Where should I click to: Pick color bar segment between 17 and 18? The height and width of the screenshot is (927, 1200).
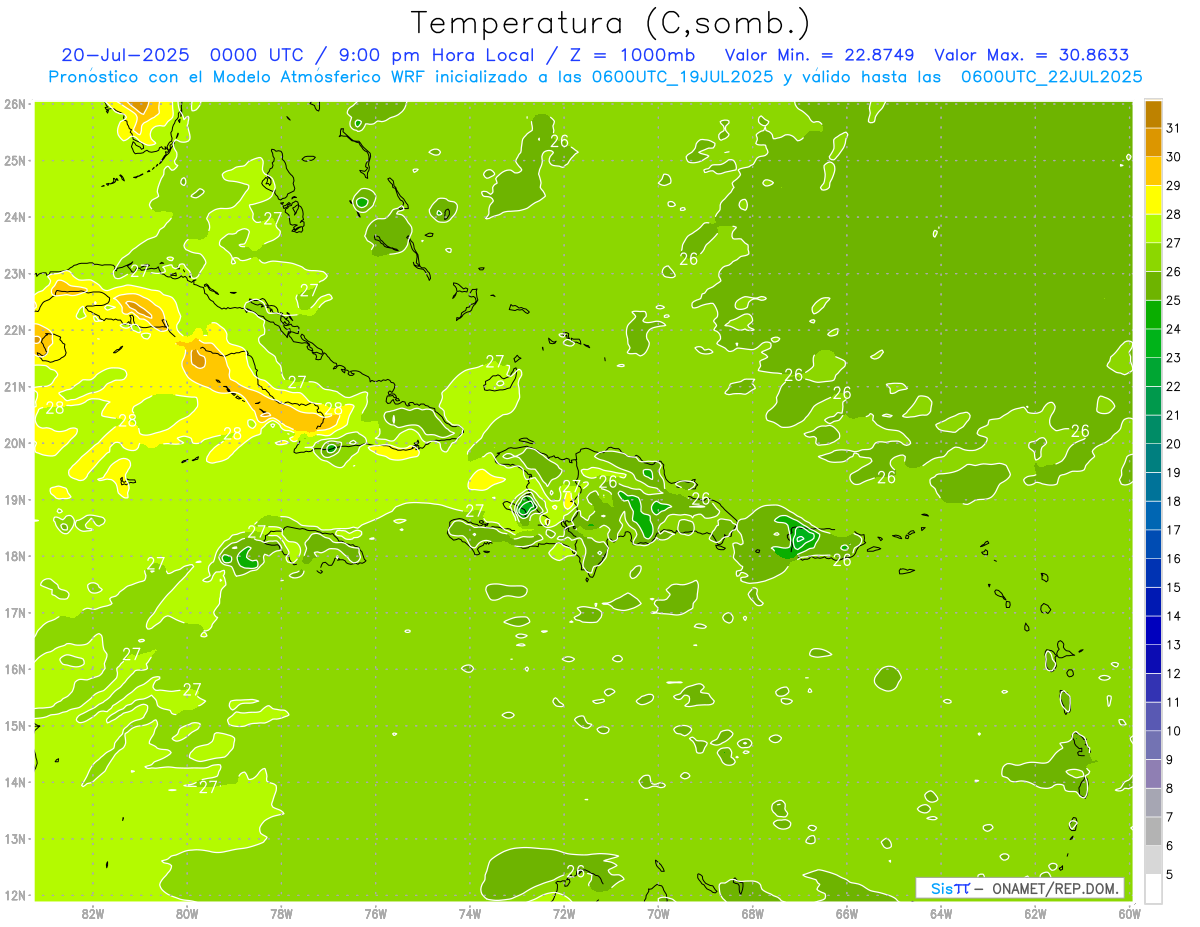pos(1153,516)
